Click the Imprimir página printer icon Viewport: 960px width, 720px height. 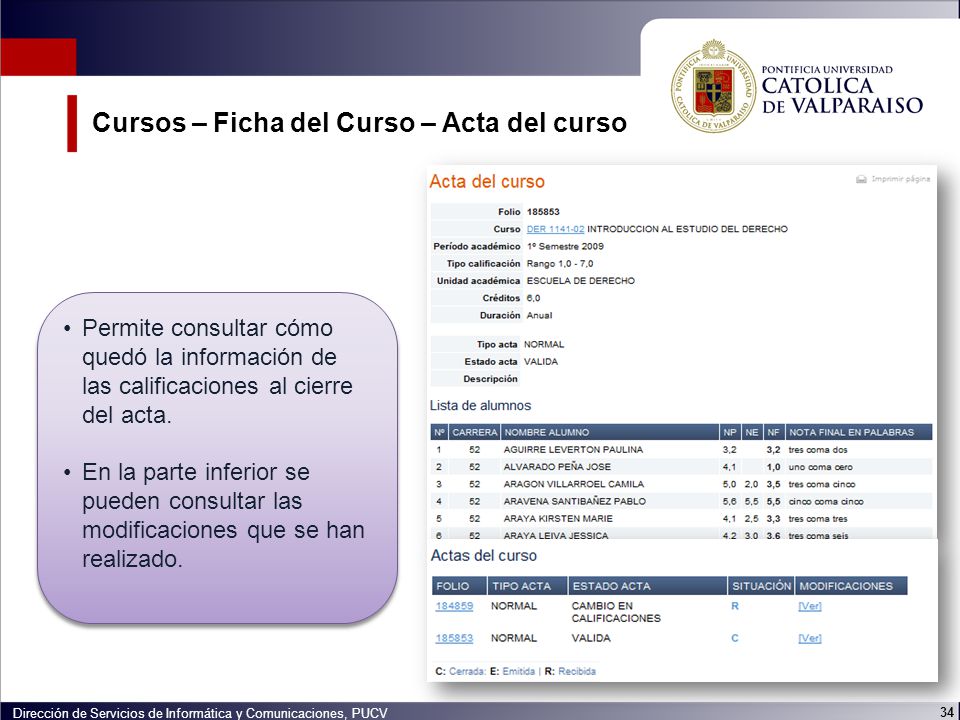coord(861,179)
